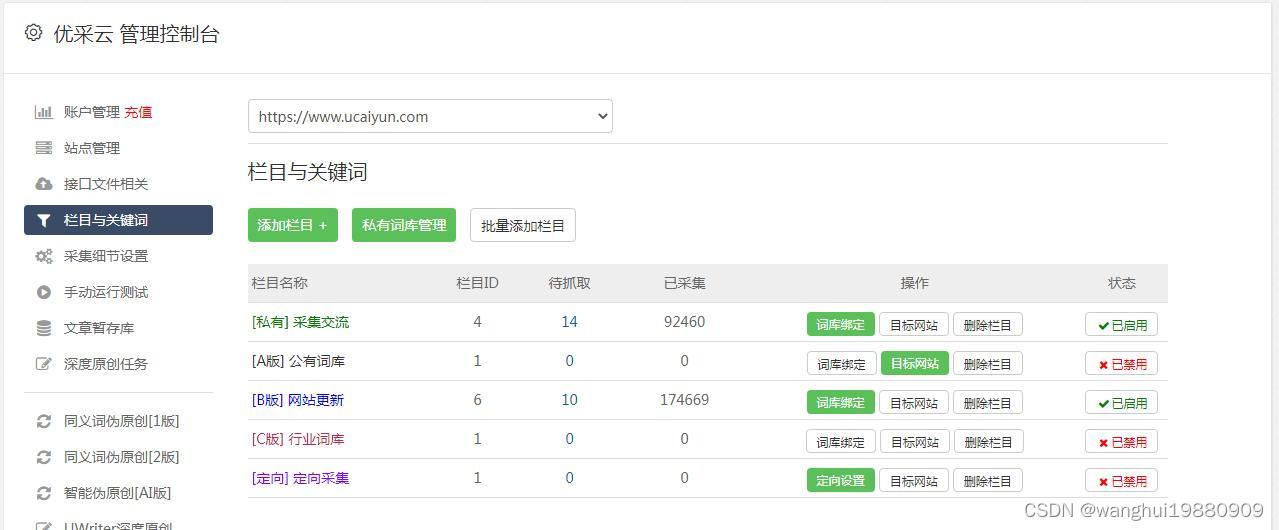This screenshot has width=1279, height=530.
Task: Click the gears icon for 采集细节设置
Action: [x=43, y=256]
